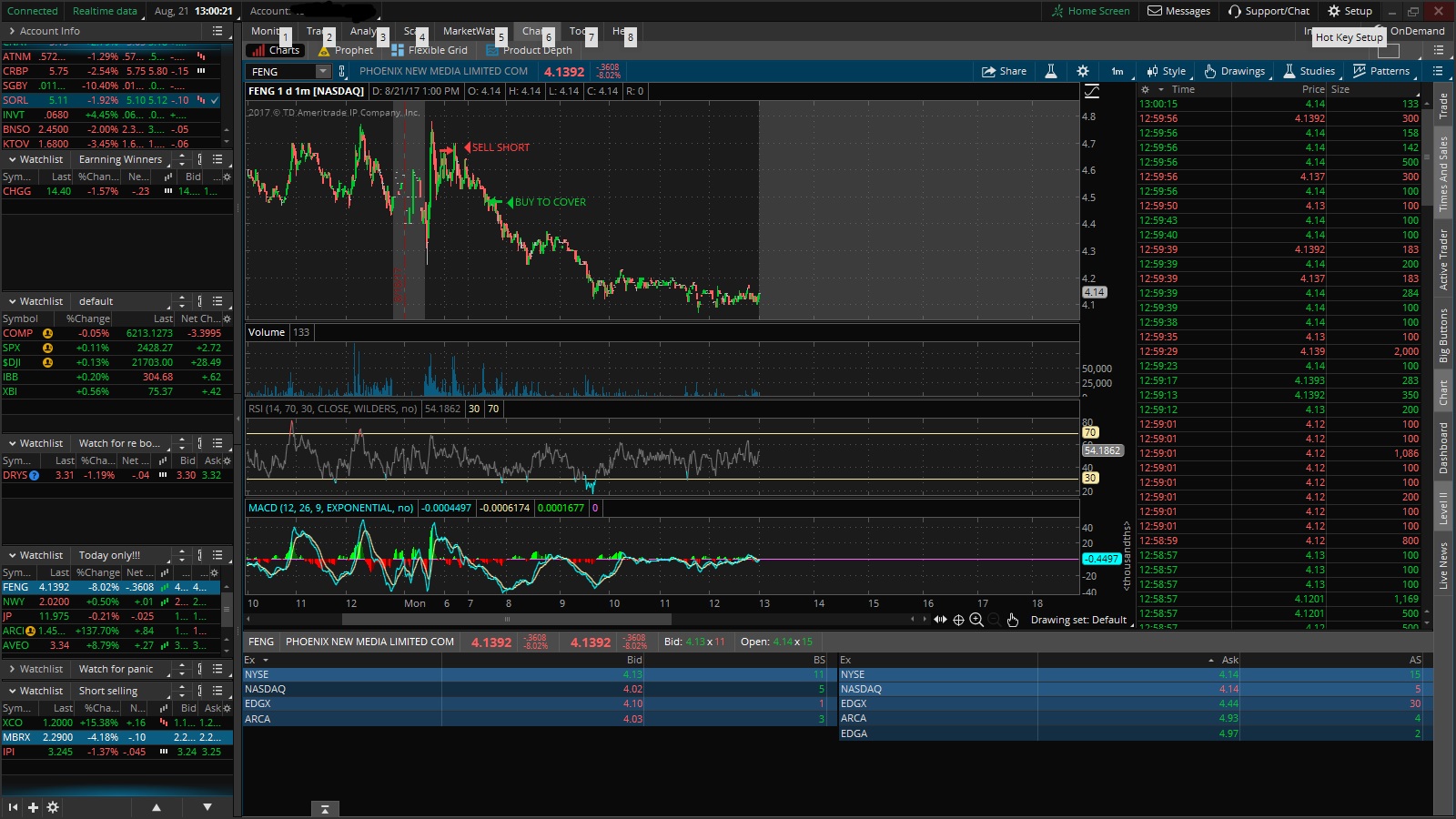Open Time and Sales column gear icon
Viewport: 1456px width, 819px height.
click(1146, 89)
